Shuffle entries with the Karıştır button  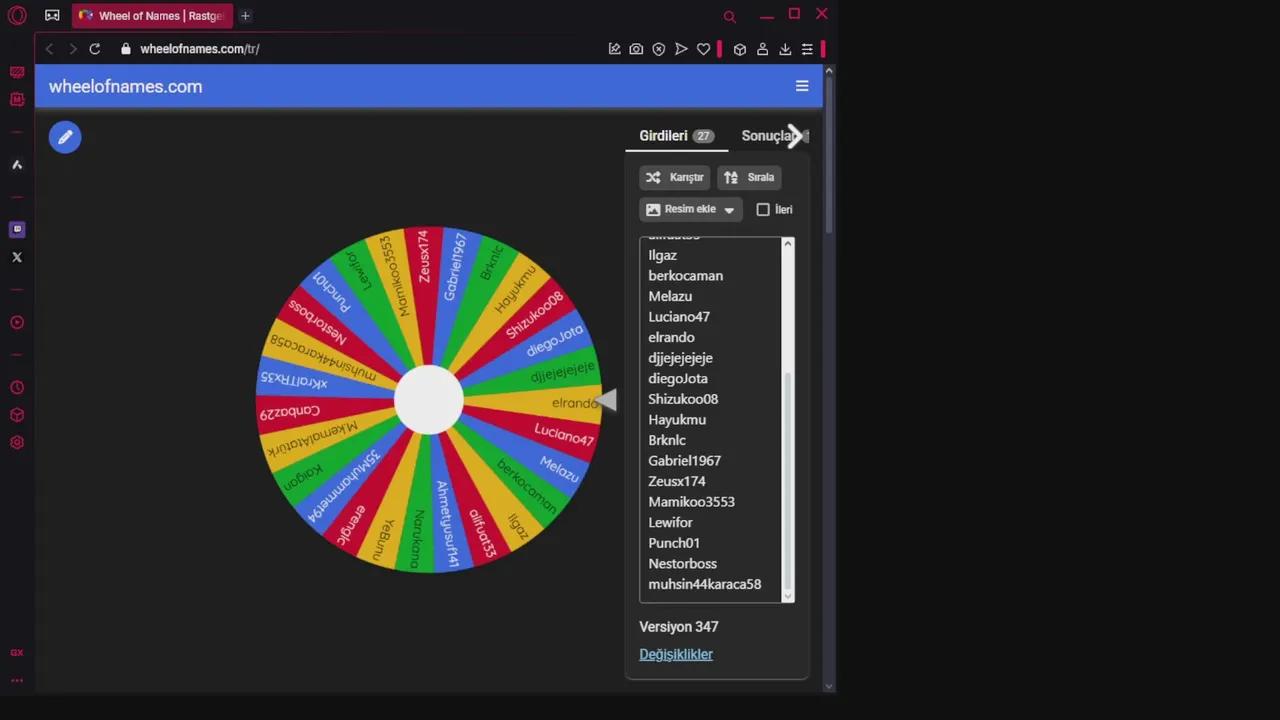675,177
